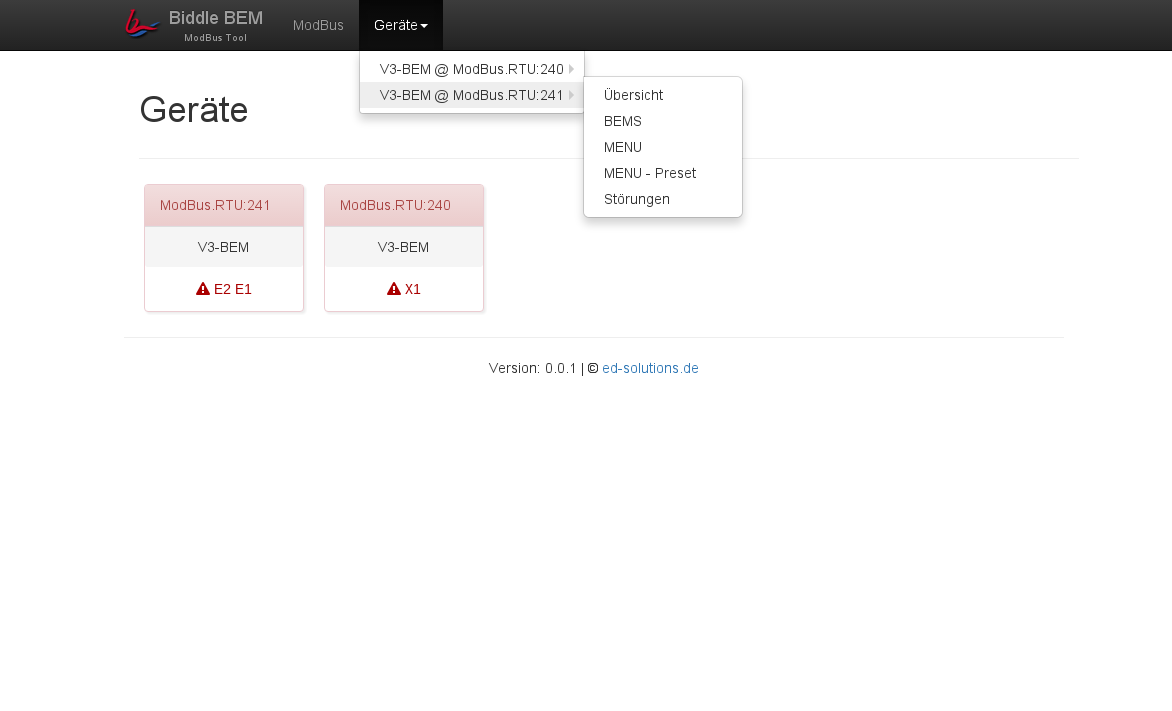Open the ModBus.RTU:241 device card header
The width and height of the screenshot is (1172, 711).
(224, 206)
